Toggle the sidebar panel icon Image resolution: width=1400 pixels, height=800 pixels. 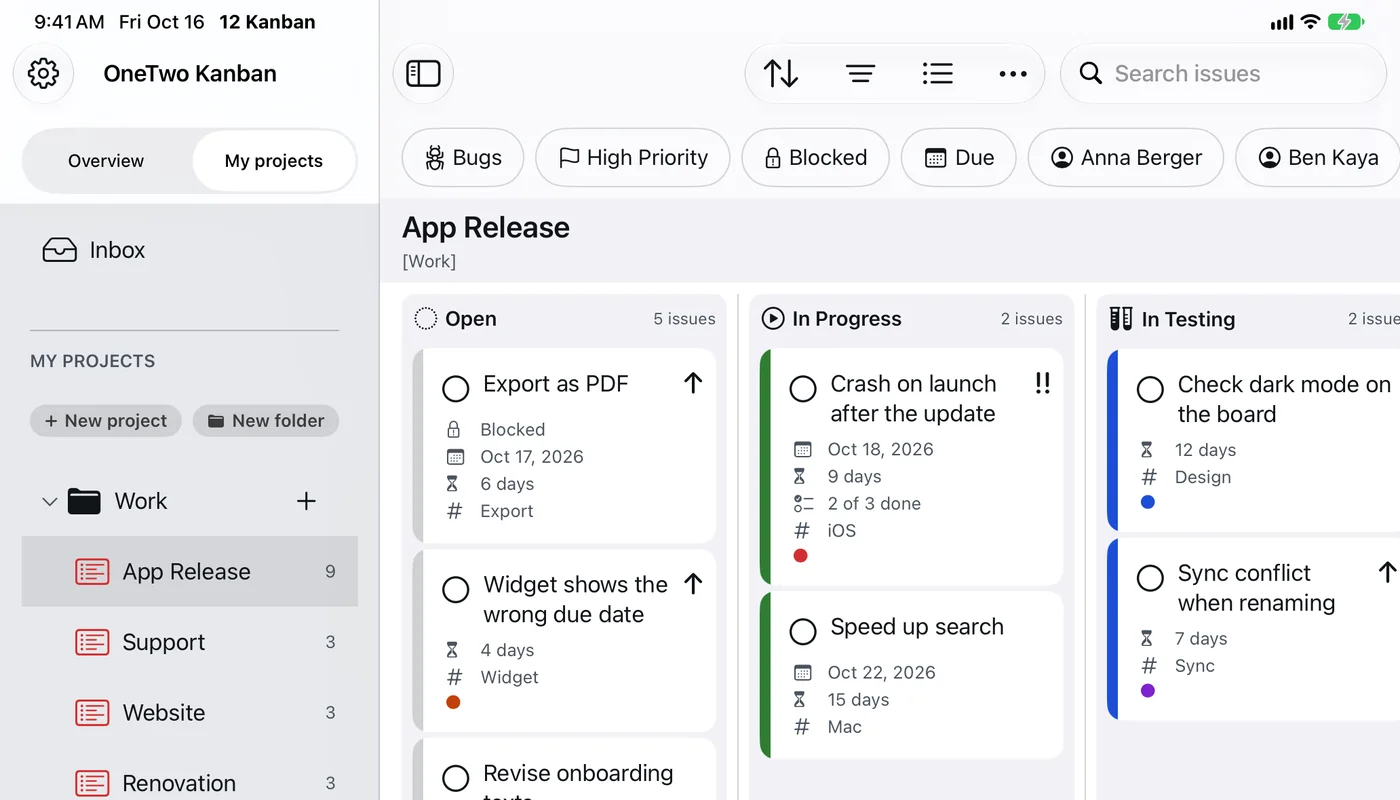click(x=423, y=73)
